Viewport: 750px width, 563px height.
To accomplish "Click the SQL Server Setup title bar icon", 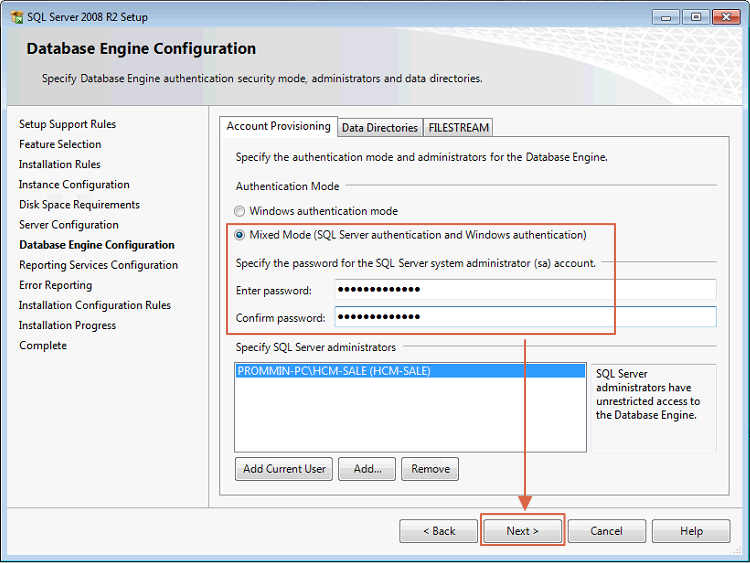I will (x=17, y=17).
